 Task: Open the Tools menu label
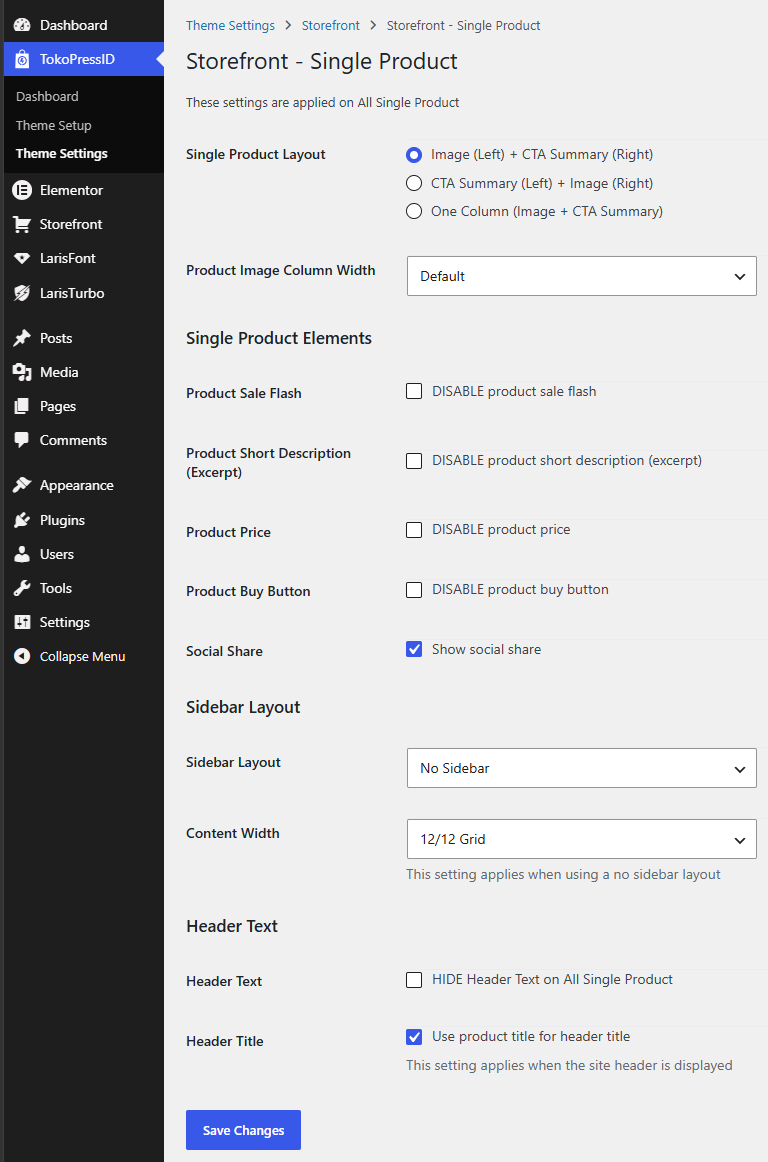[56, 588]
